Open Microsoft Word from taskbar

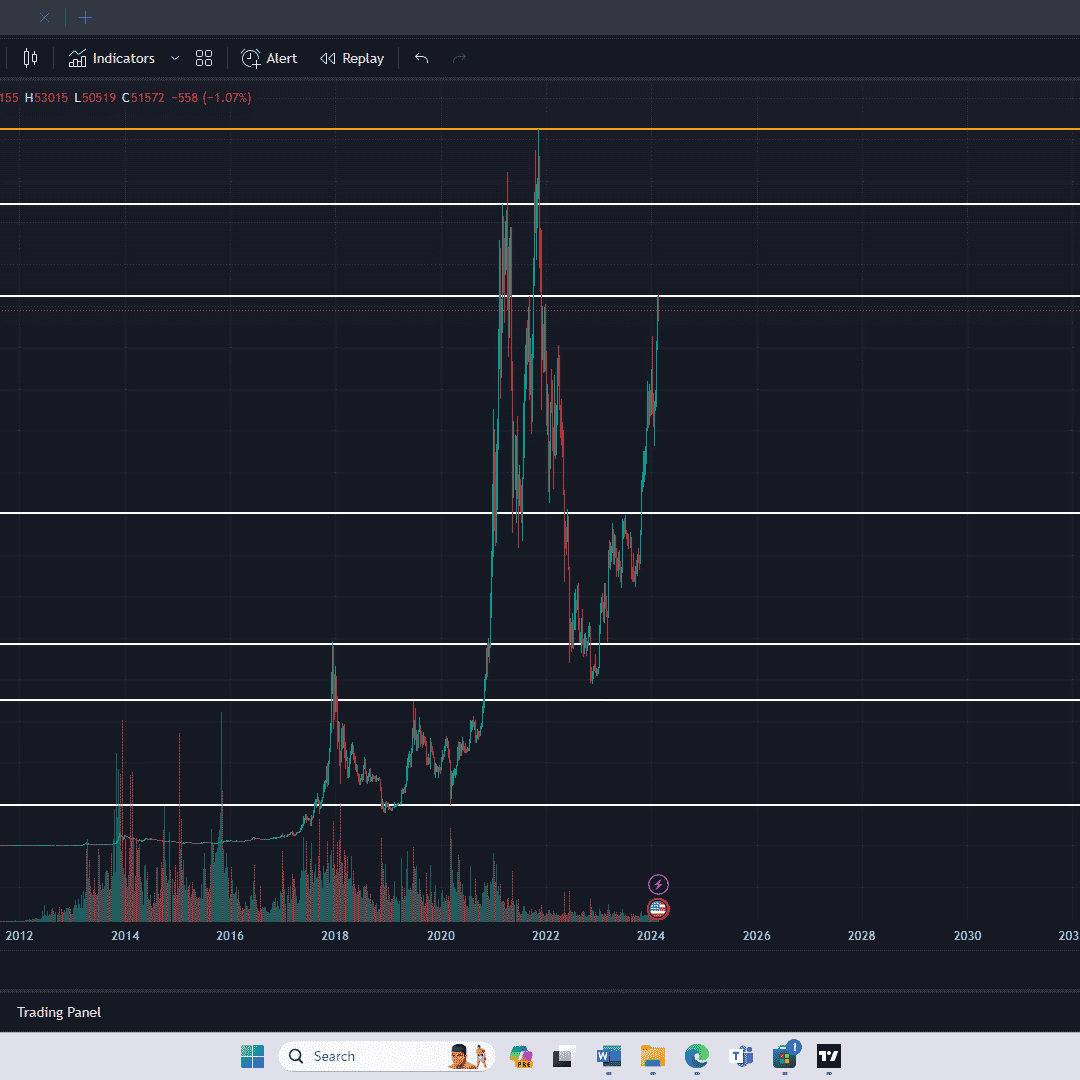[x=608, y=1056]
